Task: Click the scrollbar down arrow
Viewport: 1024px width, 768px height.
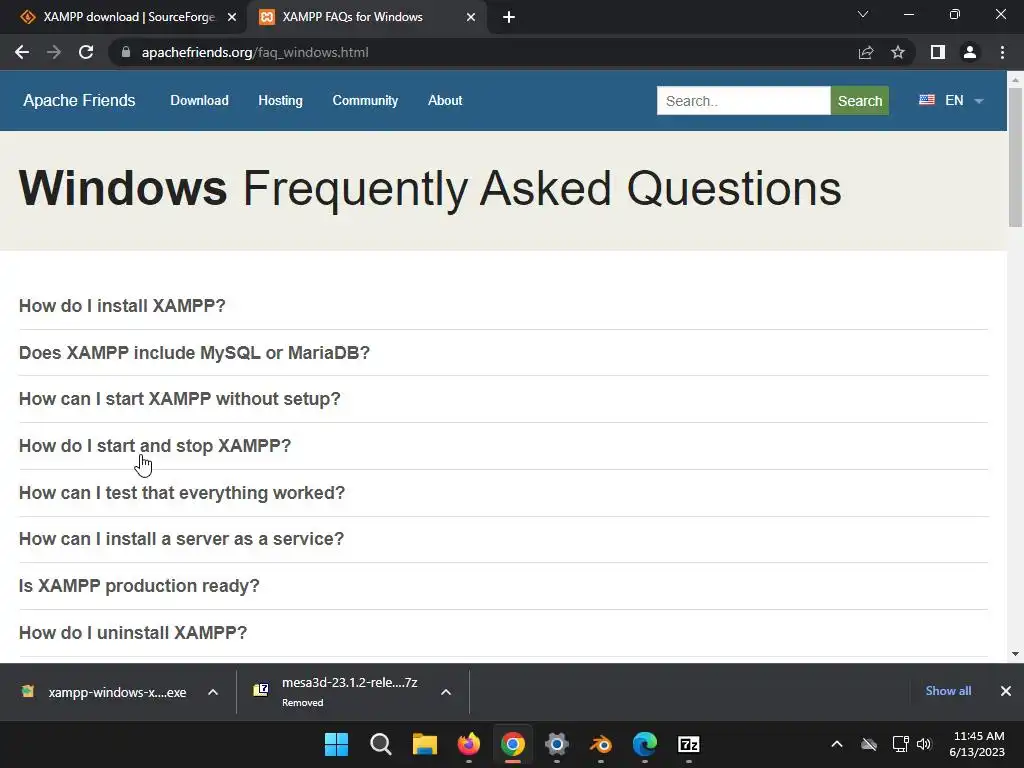Action: [x=1015, y=654]
